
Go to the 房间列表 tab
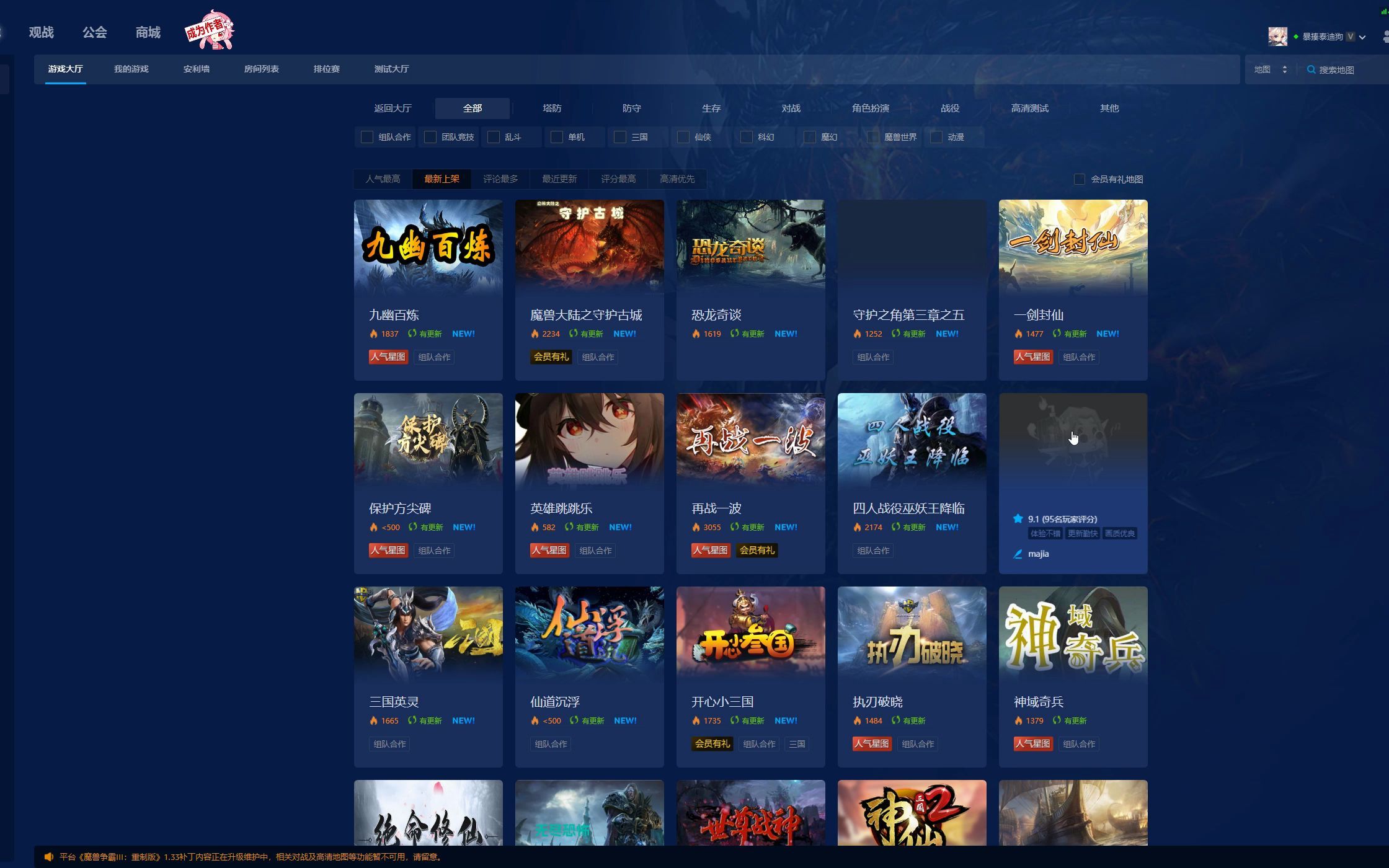261,69
